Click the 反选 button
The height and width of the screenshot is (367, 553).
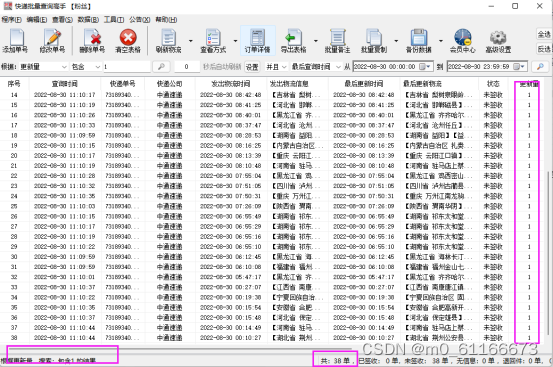544,49
